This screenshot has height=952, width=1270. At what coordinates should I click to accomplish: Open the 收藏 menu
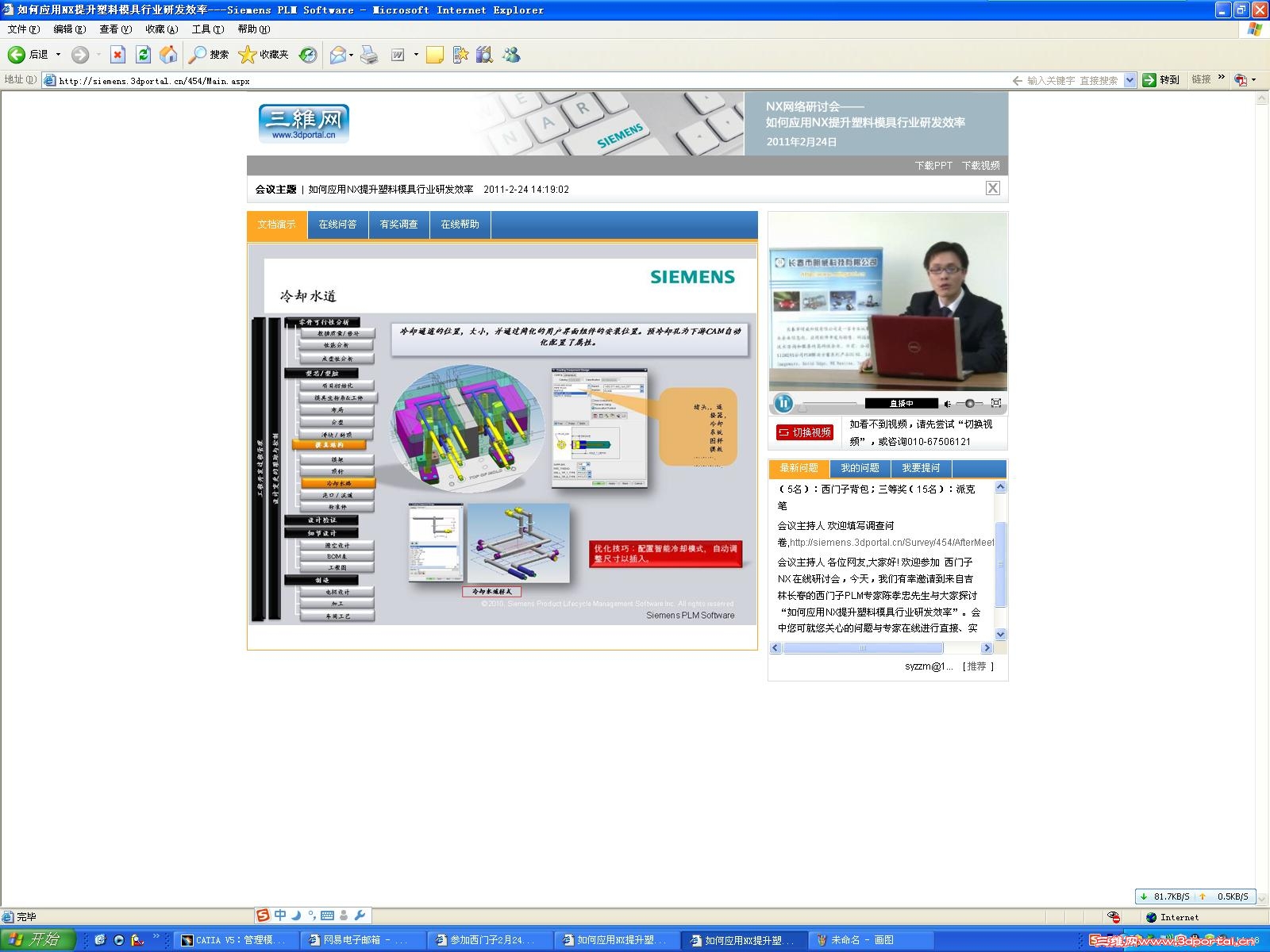(161, 29)
